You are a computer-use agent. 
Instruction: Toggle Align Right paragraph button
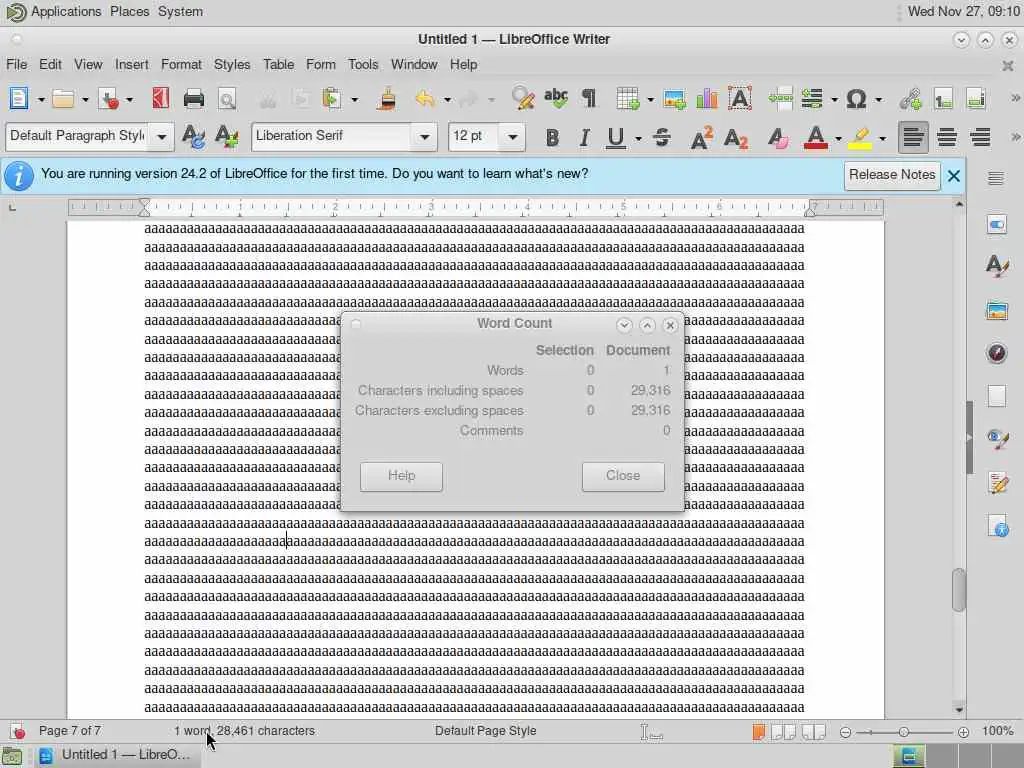(x=980, y=138)
